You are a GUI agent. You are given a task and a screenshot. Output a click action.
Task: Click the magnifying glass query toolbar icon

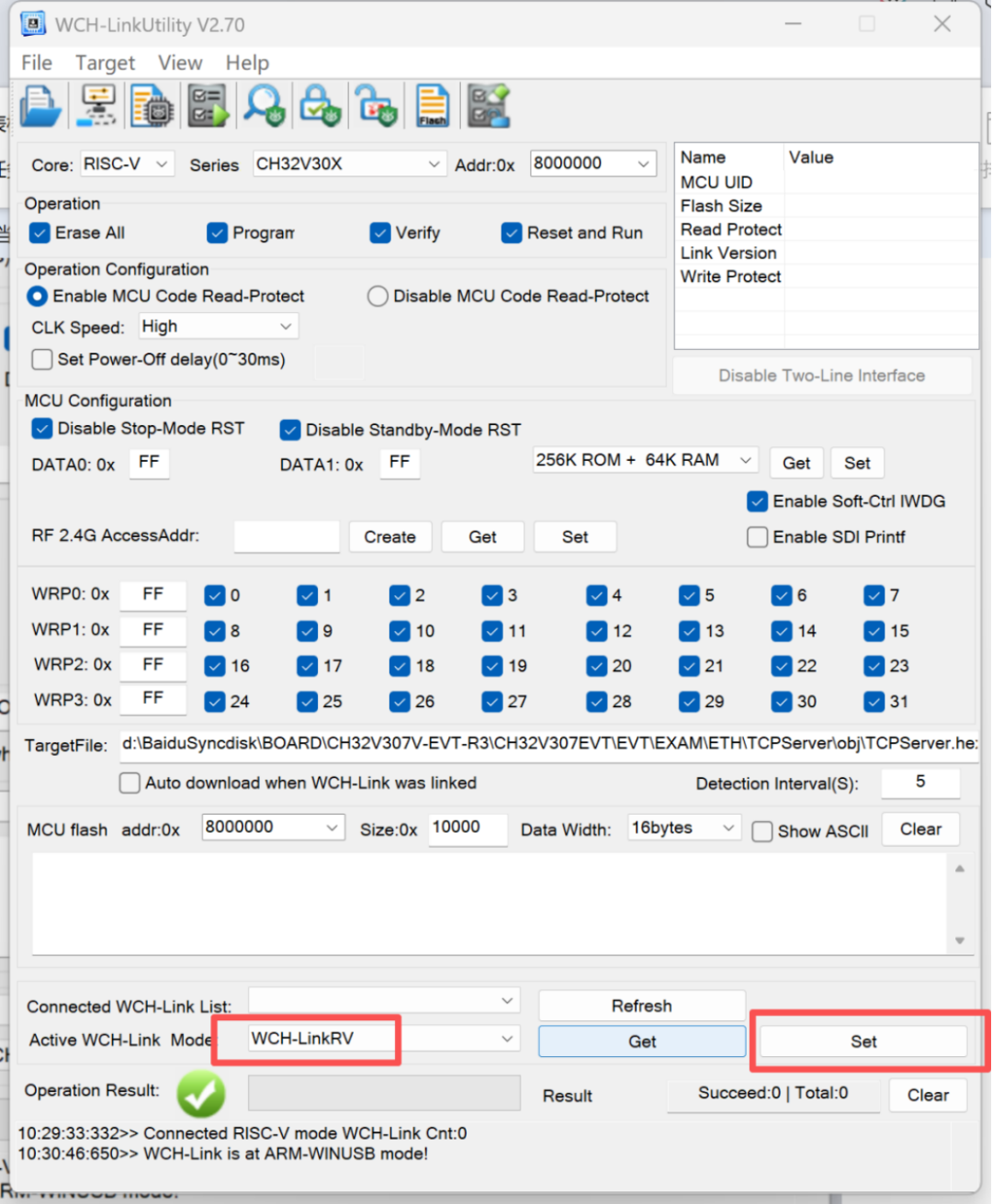tap(265, 107)
